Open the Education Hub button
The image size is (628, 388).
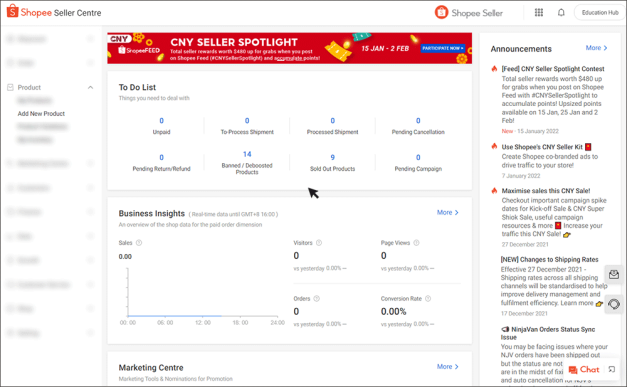click(600, 12)
